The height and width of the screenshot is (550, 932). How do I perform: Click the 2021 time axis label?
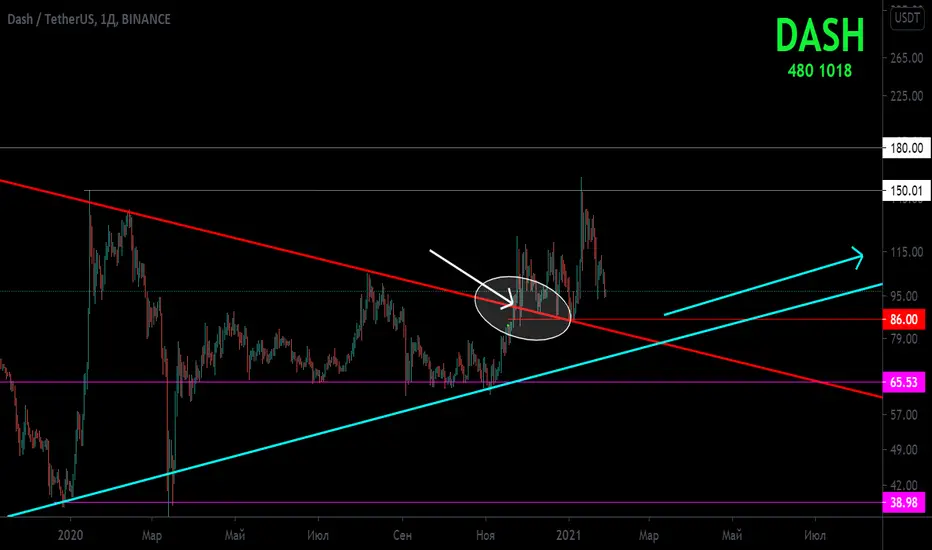[568, 535]
